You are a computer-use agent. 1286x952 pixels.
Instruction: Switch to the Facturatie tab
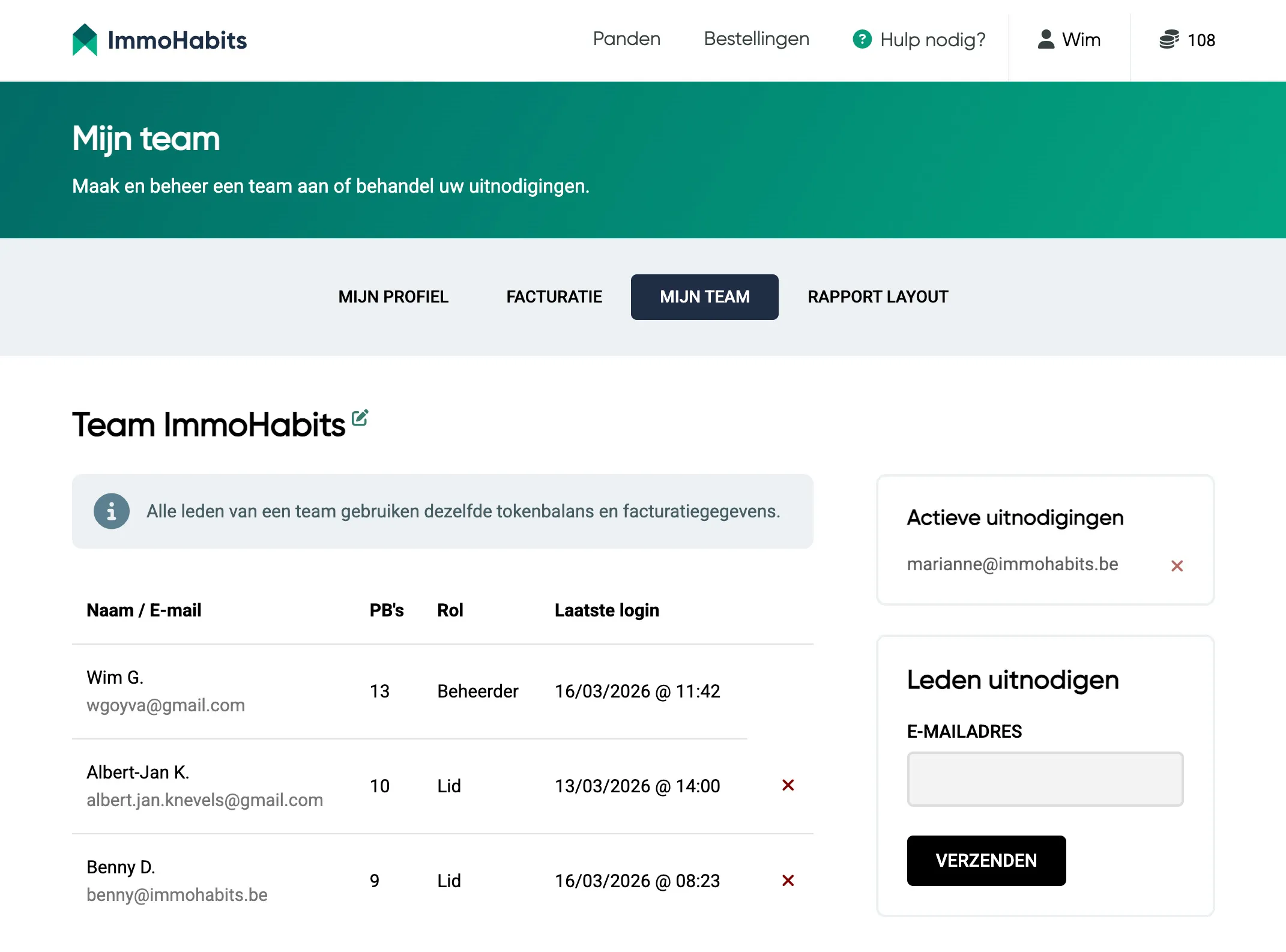pyautogui.click(x=554, y=297)
